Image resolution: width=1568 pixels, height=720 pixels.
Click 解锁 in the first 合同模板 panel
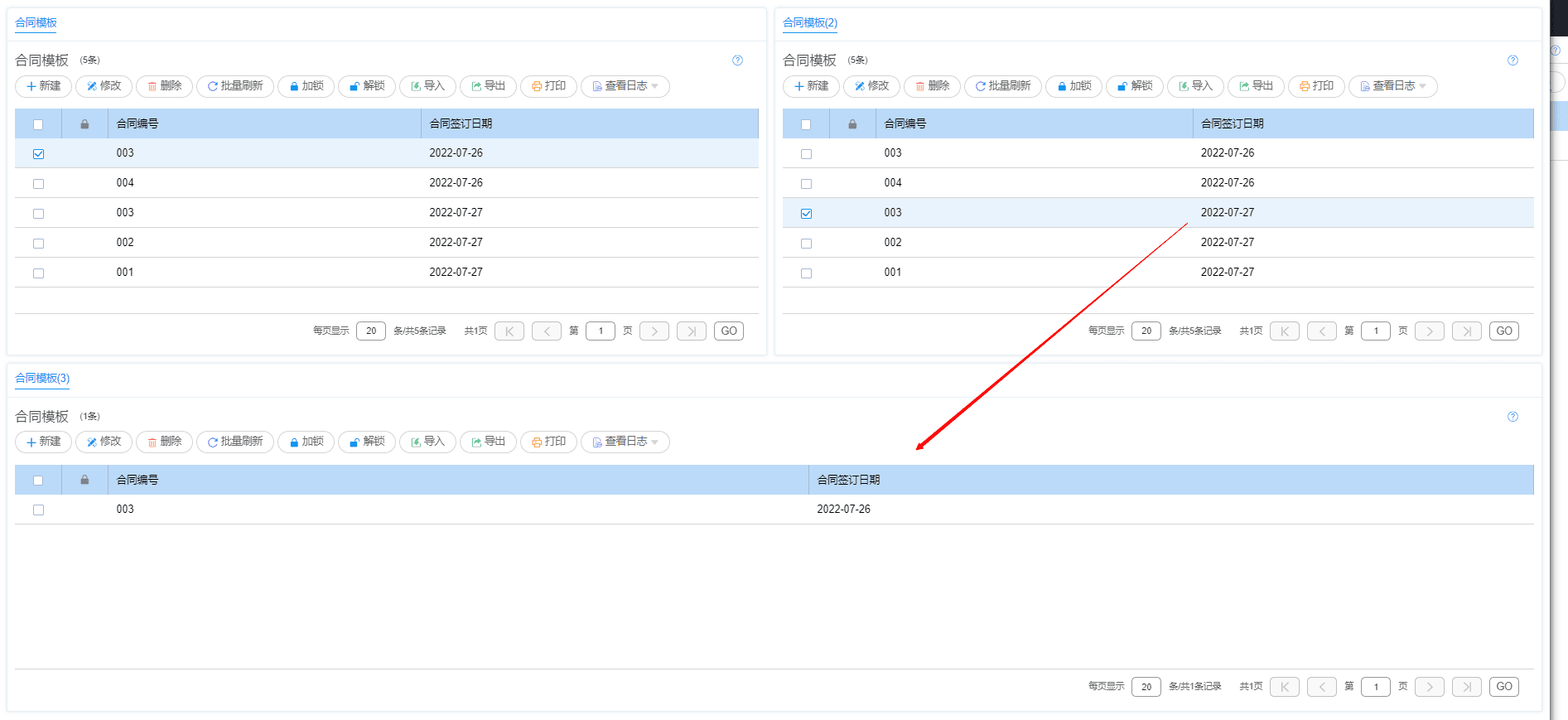pos(367,86)
